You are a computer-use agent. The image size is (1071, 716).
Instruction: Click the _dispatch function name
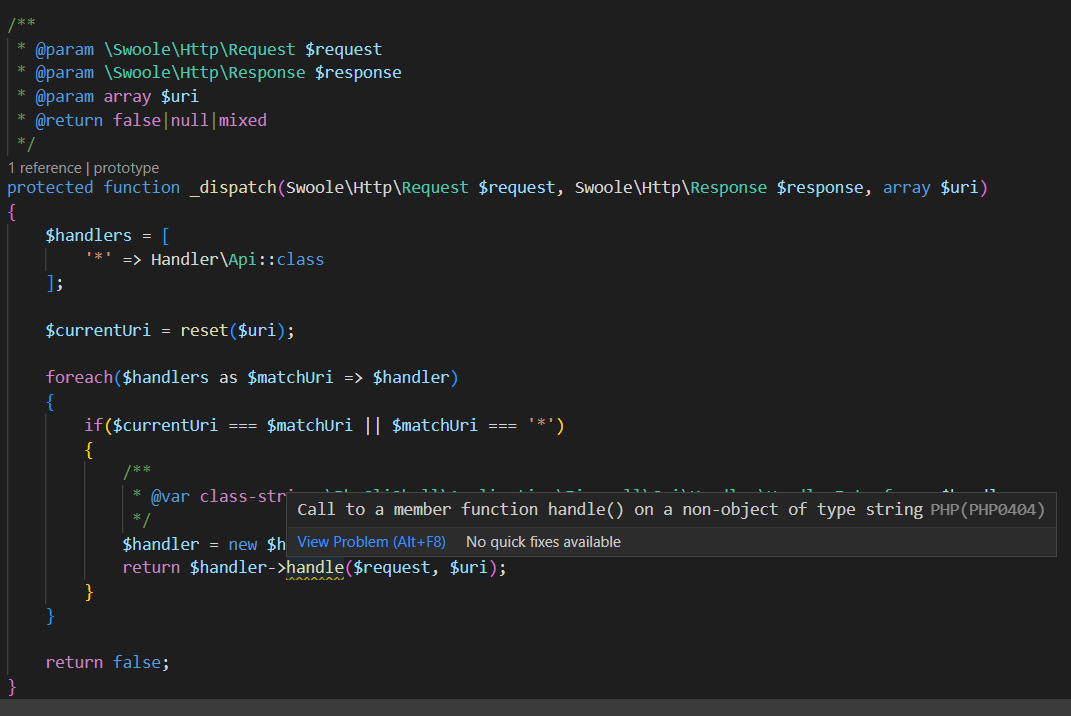[233, 187]
